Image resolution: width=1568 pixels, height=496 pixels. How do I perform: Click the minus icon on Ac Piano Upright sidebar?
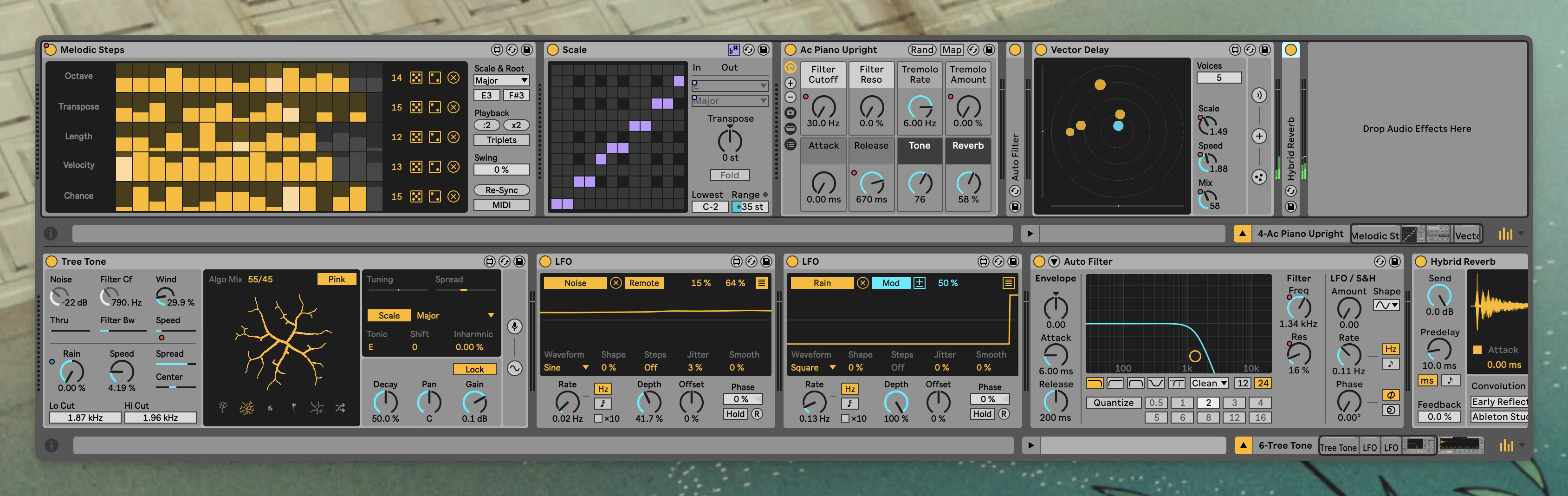point(790,98)
